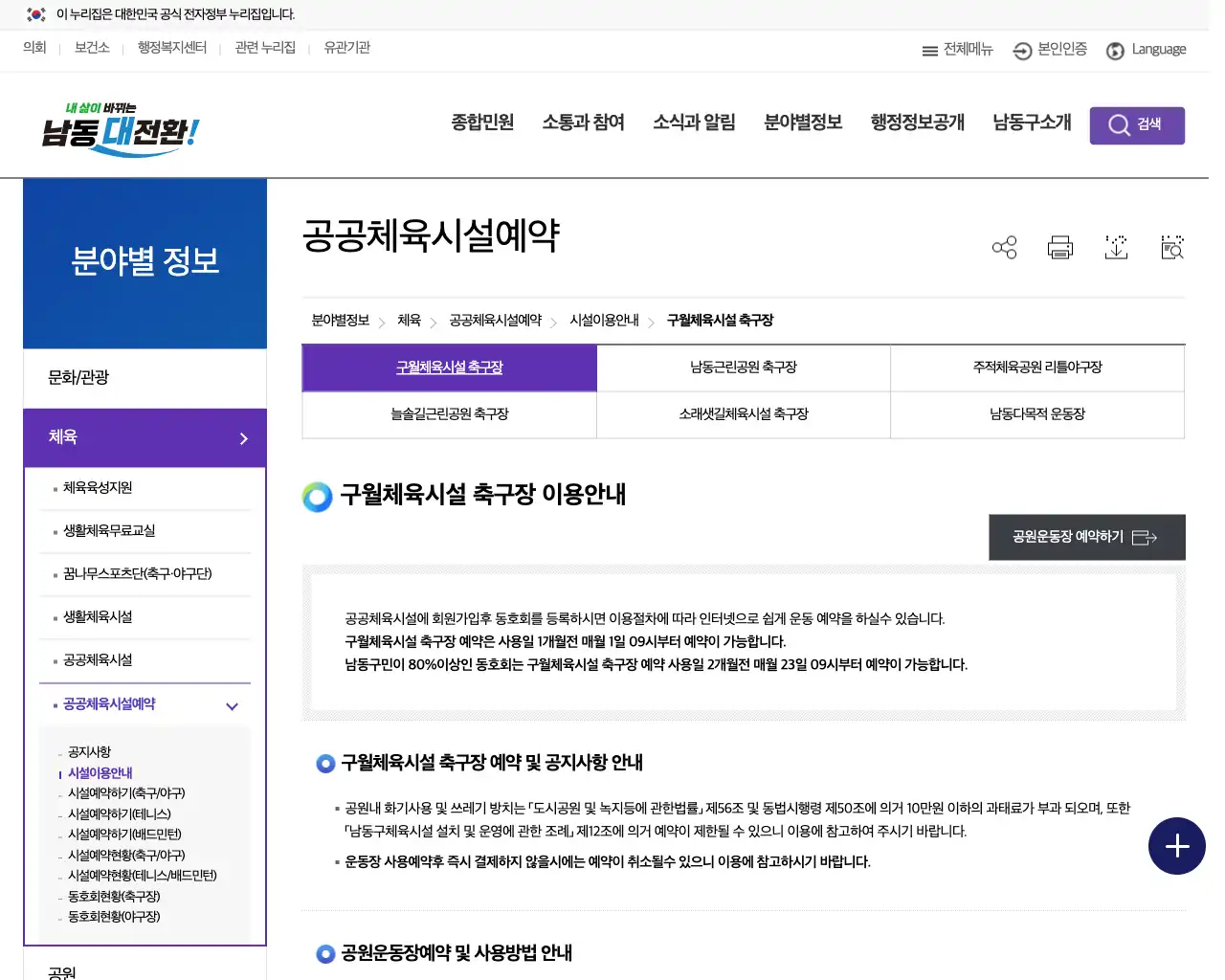Open 동호회현황(축구장) submenu item
This screenshot has width=1225, height=980.
114,897
